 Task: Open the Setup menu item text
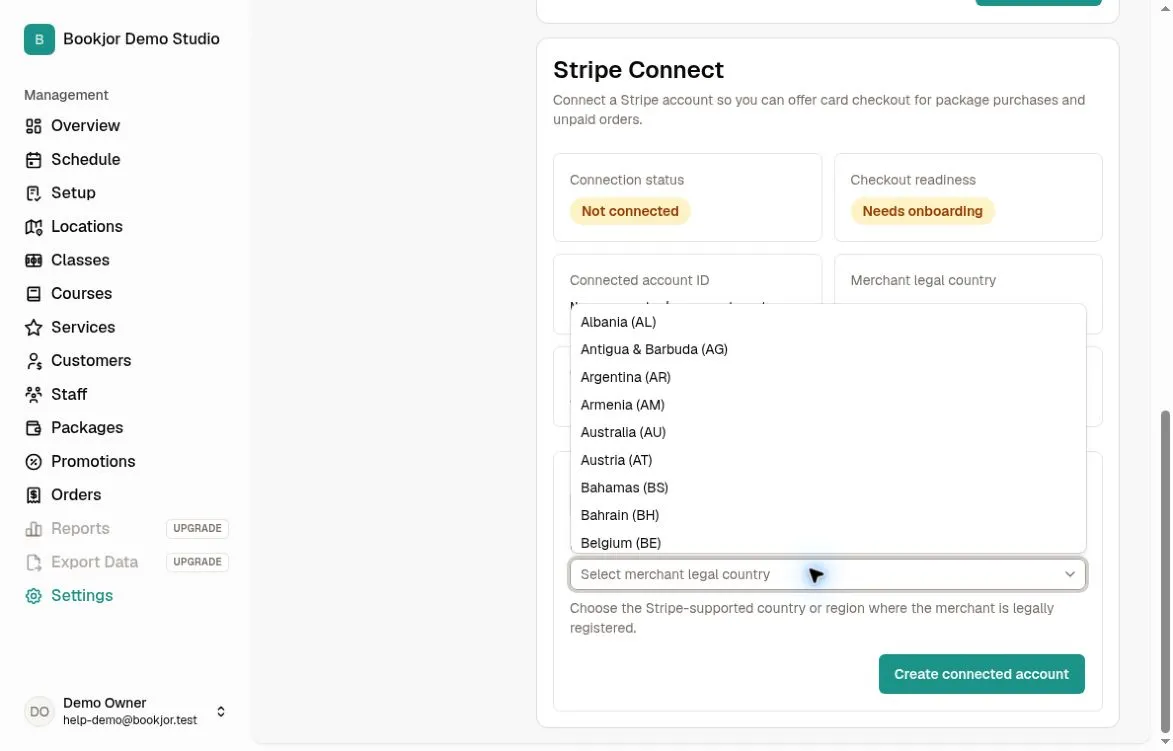coord(73,193)
